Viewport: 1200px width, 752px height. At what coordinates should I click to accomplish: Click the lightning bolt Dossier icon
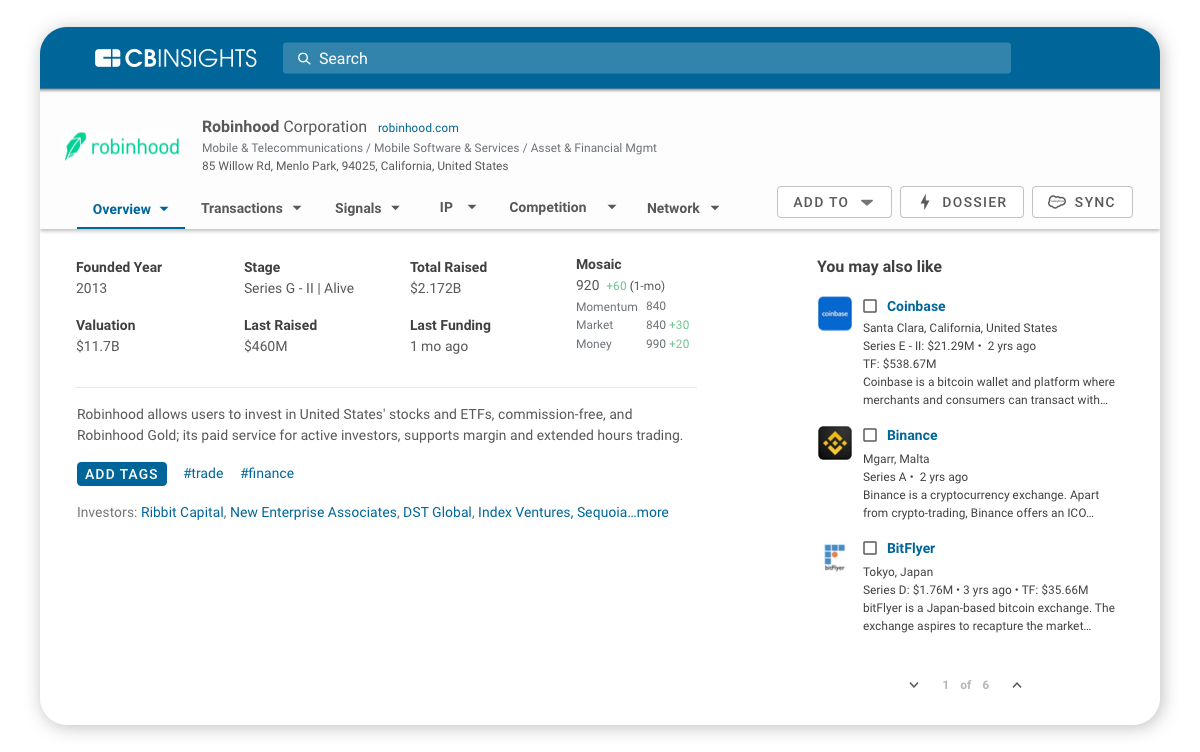tap(925, 202)
